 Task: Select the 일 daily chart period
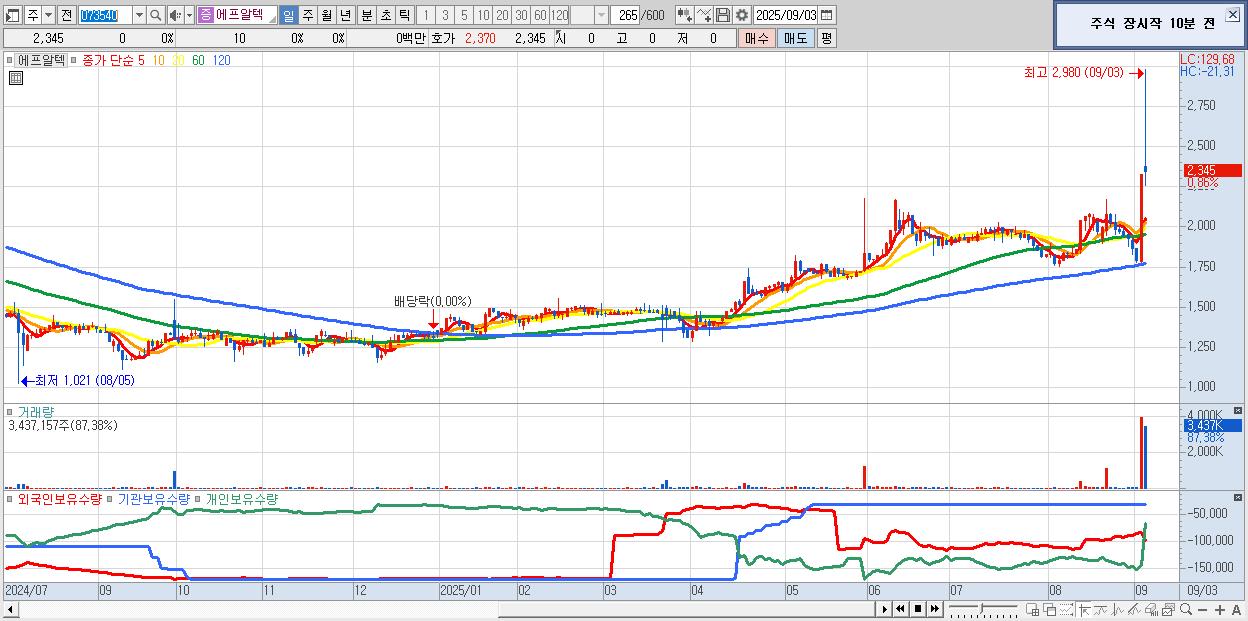coord(288,15)
